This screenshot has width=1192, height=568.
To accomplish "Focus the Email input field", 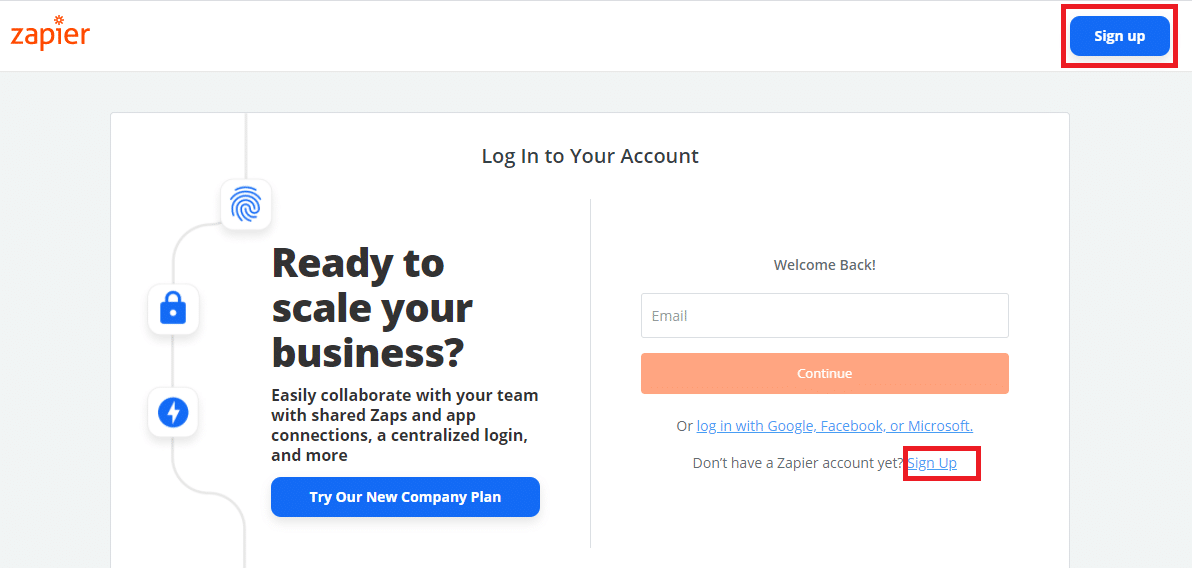I will point(824,316).
